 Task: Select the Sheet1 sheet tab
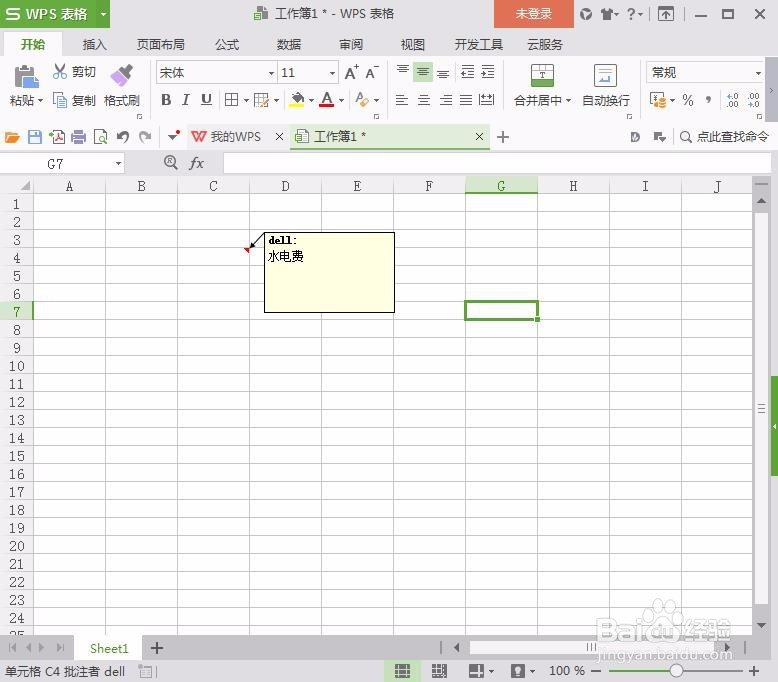click(x=109, y=648)
